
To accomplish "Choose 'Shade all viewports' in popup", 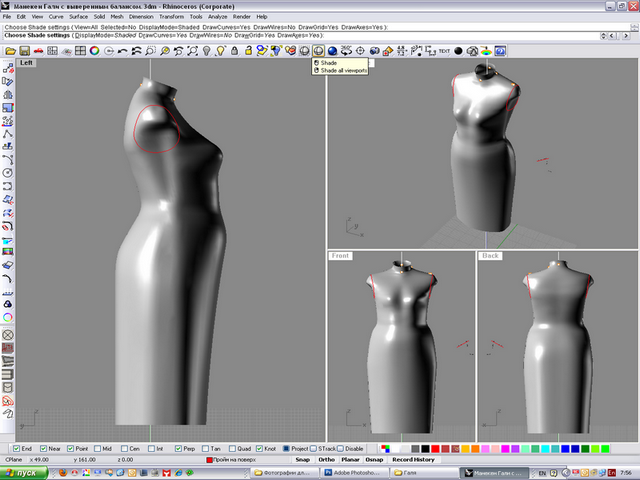I will click(341, 70).
